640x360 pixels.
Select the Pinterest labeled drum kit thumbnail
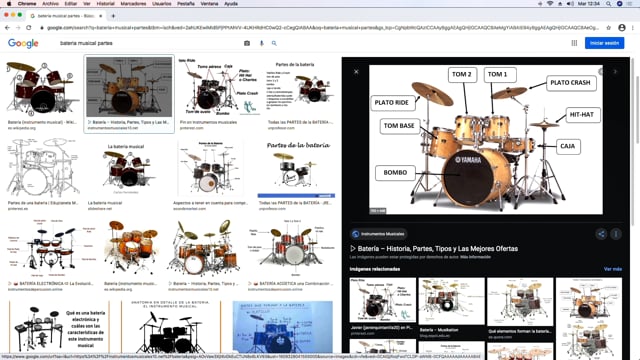click(x=220, y=87)
